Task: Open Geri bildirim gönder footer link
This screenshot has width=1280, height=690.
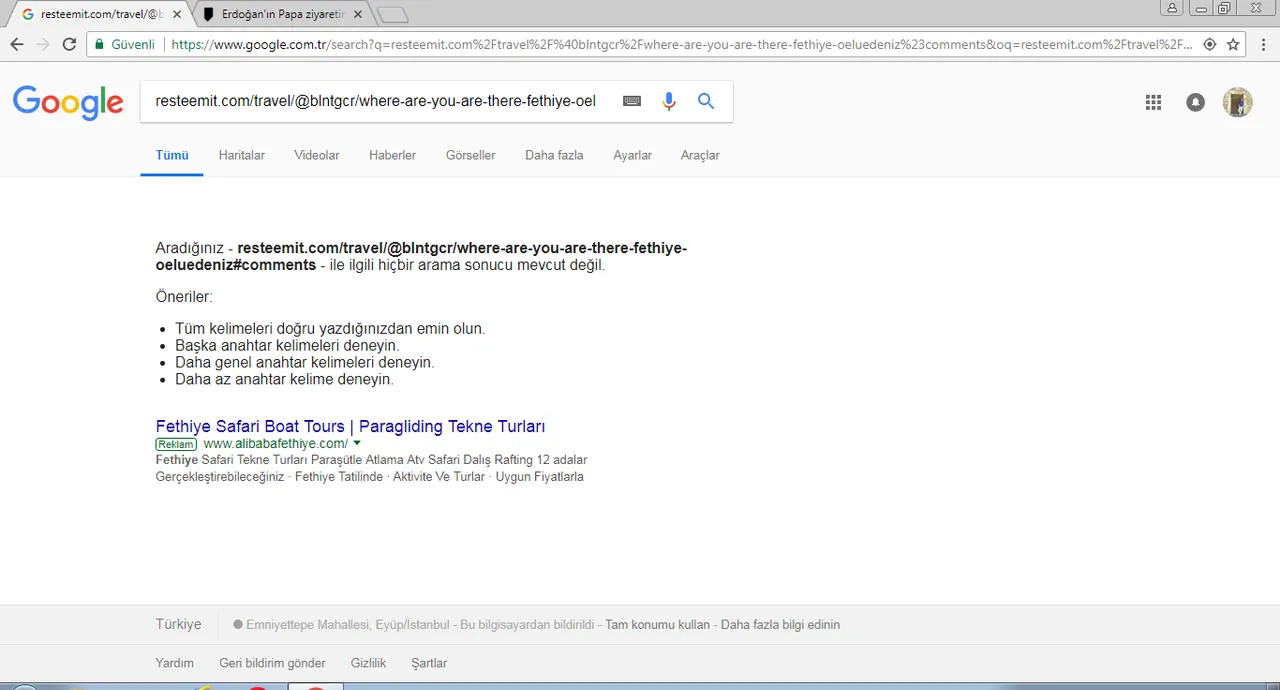Action: click(272, 663)
